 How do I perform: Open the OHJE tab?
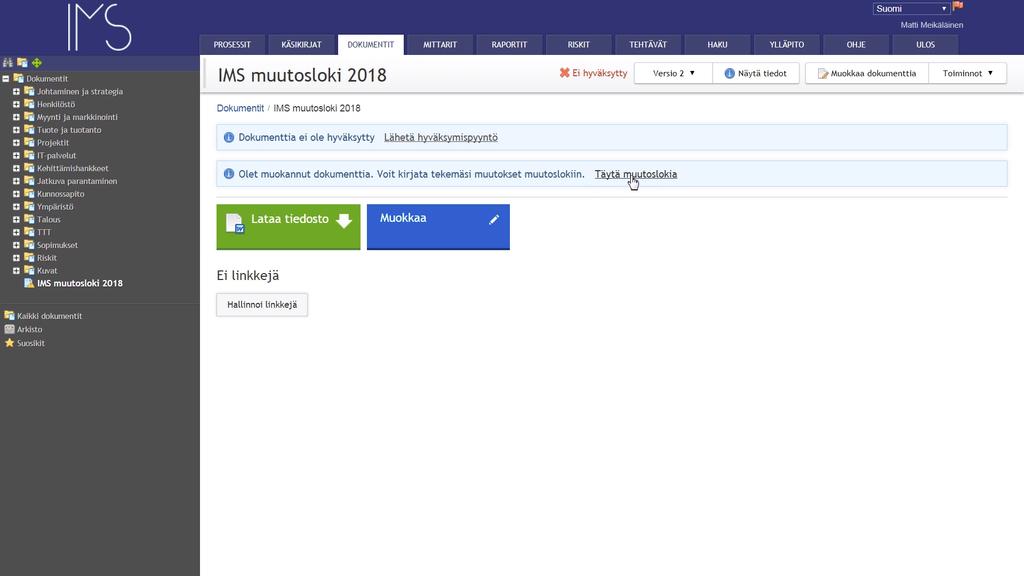tap(856, 44)
